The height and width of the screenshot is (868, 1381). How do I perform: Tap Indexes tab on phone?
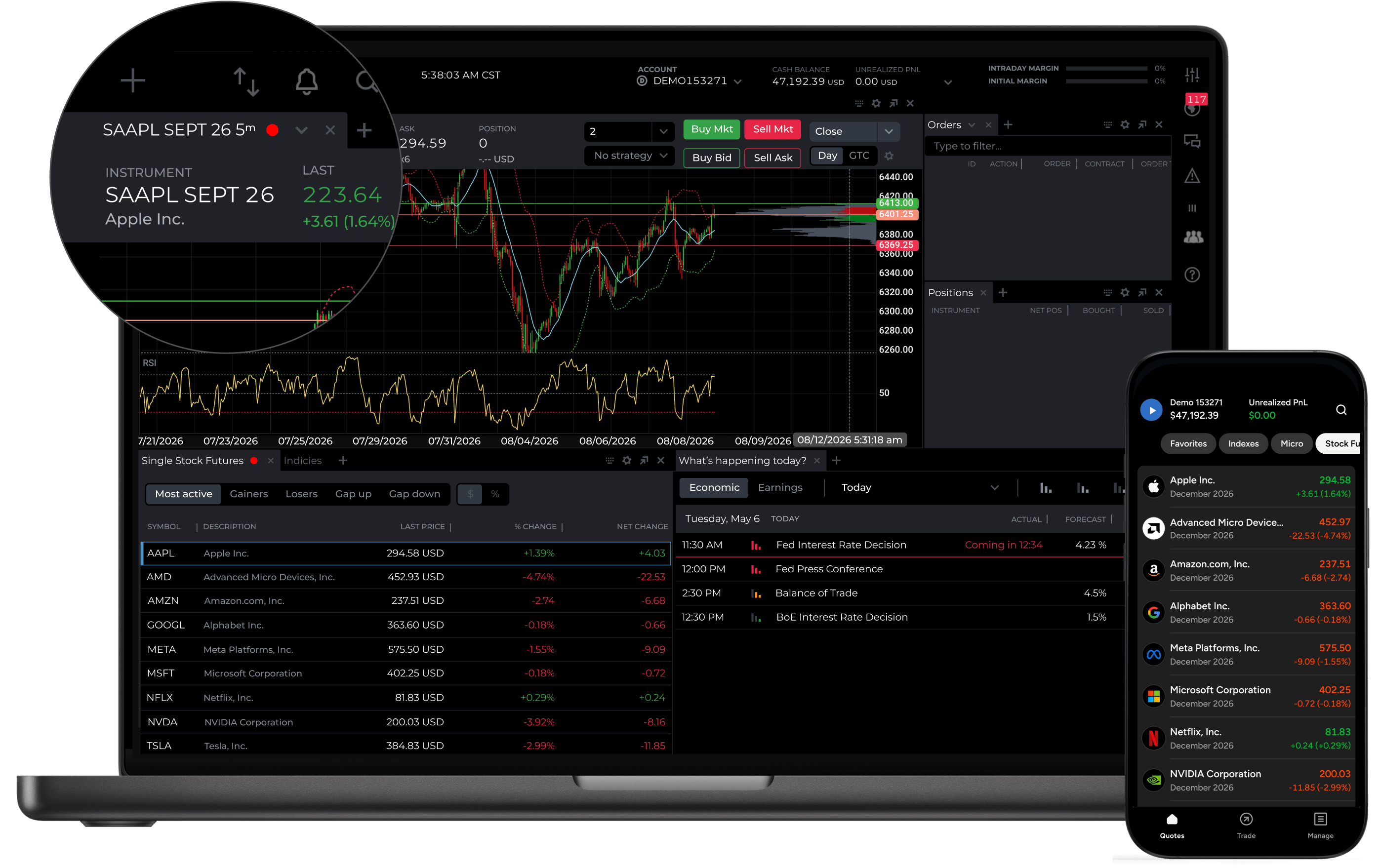(x=1243, y=444)
